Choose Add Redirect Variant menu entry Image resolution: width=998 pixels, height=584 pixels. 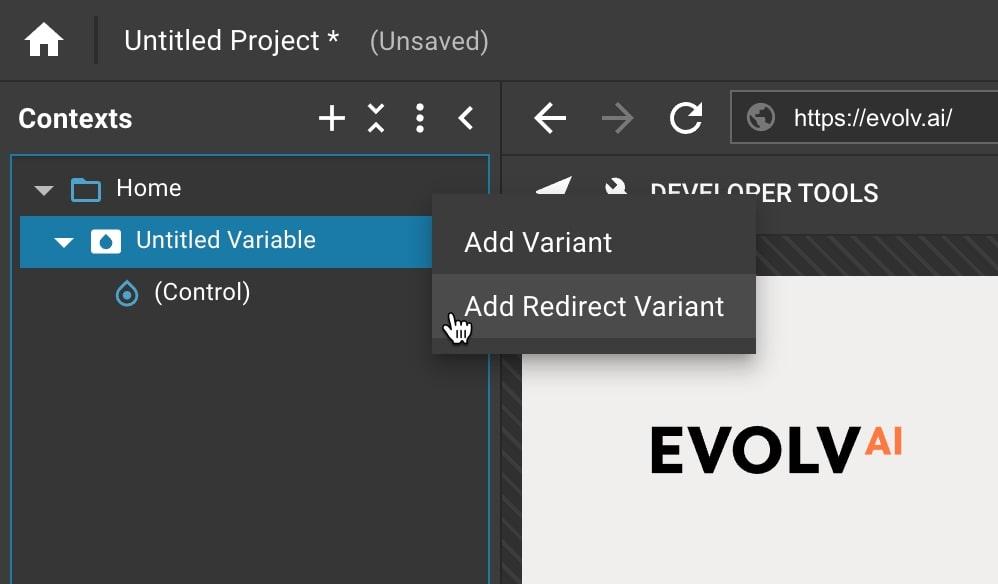coord(594,307)
